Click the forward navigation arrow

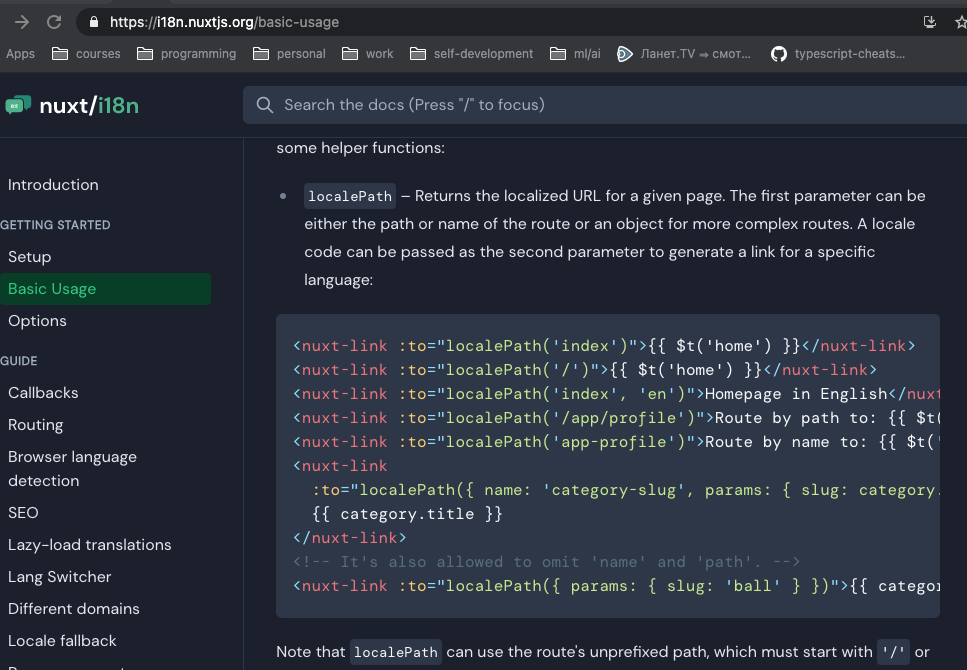[20, 20]
